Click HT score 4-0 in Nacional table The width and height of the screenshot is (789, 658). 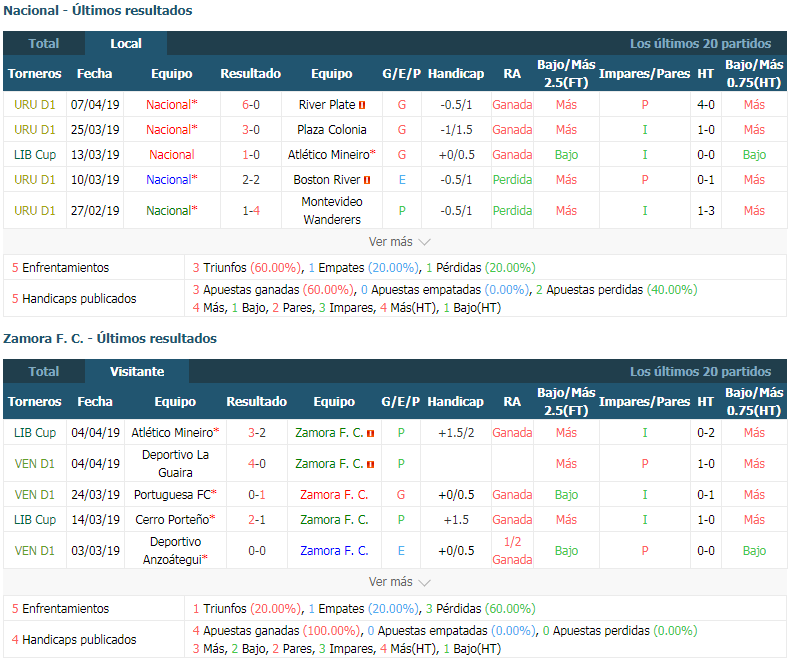pos(706,105)
